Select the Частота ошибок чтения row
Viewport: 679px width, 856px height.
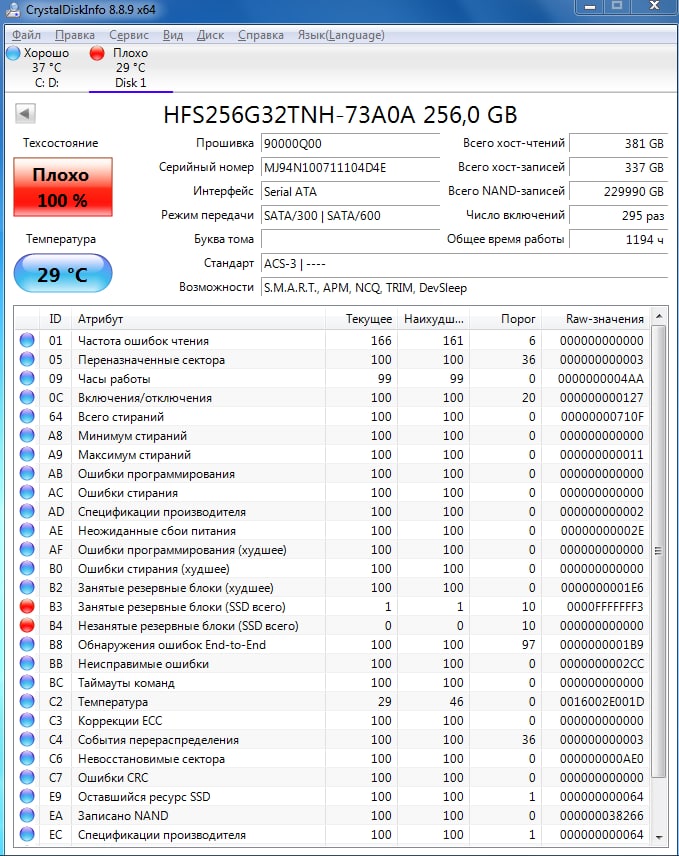tap(332, 340)
